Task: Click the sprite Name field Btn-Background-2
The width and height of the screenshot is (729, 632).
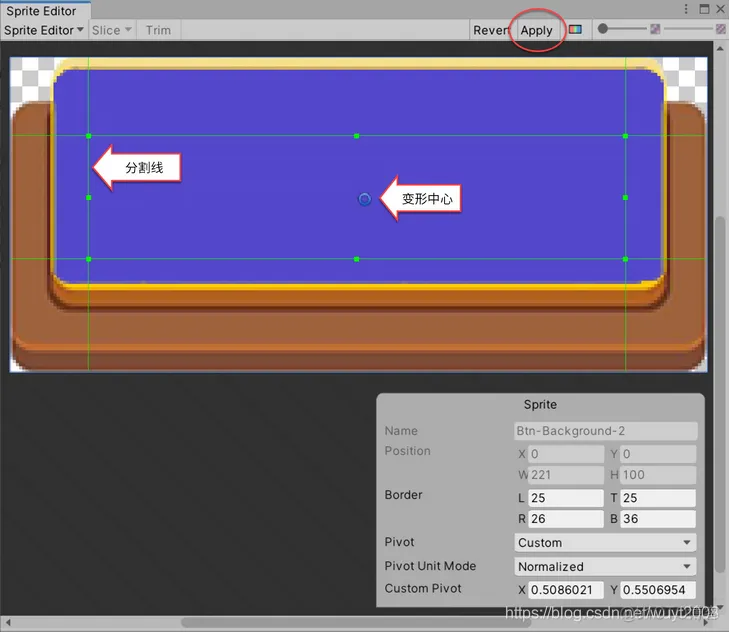Action: [605, 431]
